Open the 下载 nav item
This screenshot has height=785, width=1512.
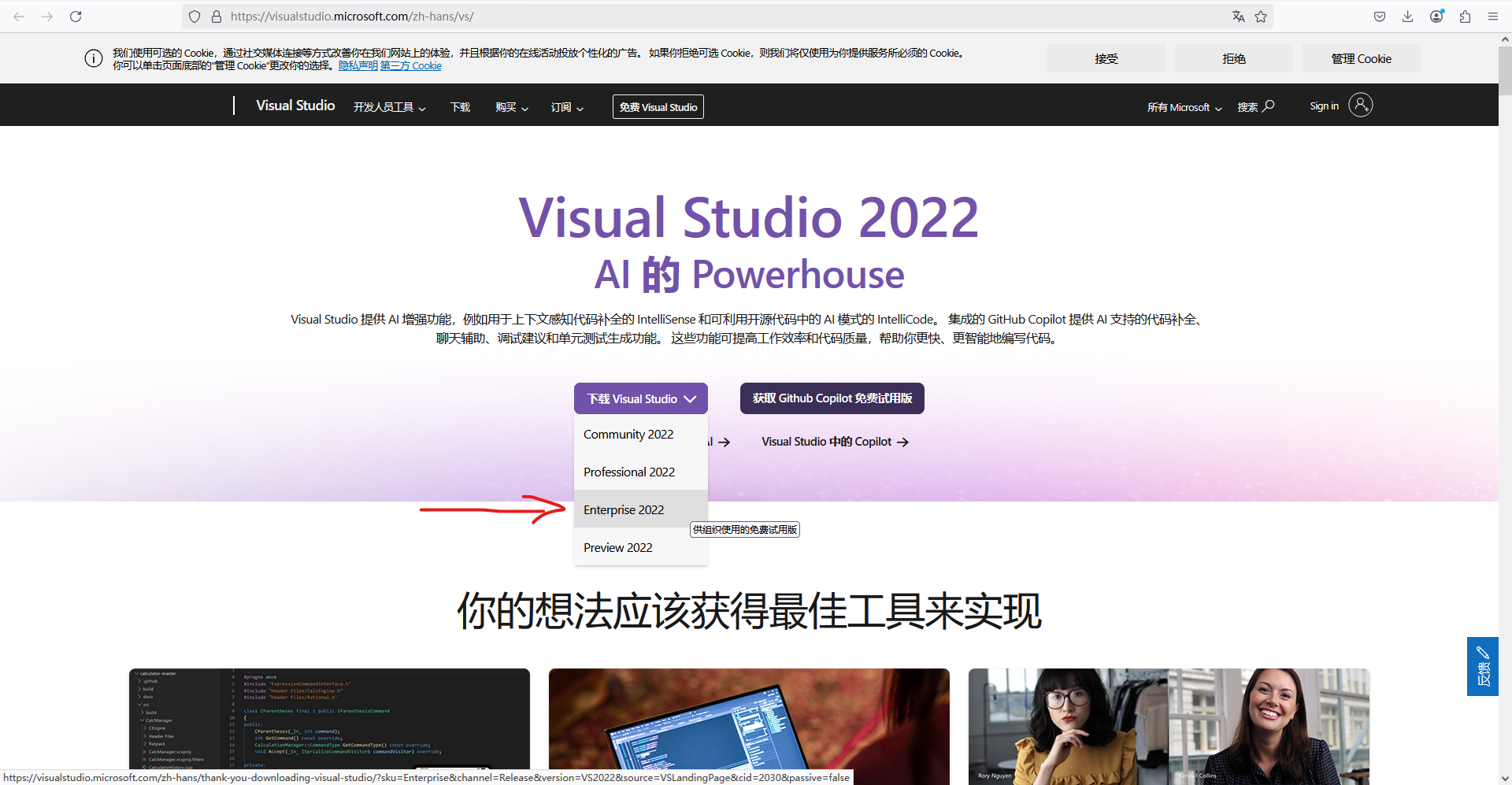pyautogui.click(x=460, y=107)
